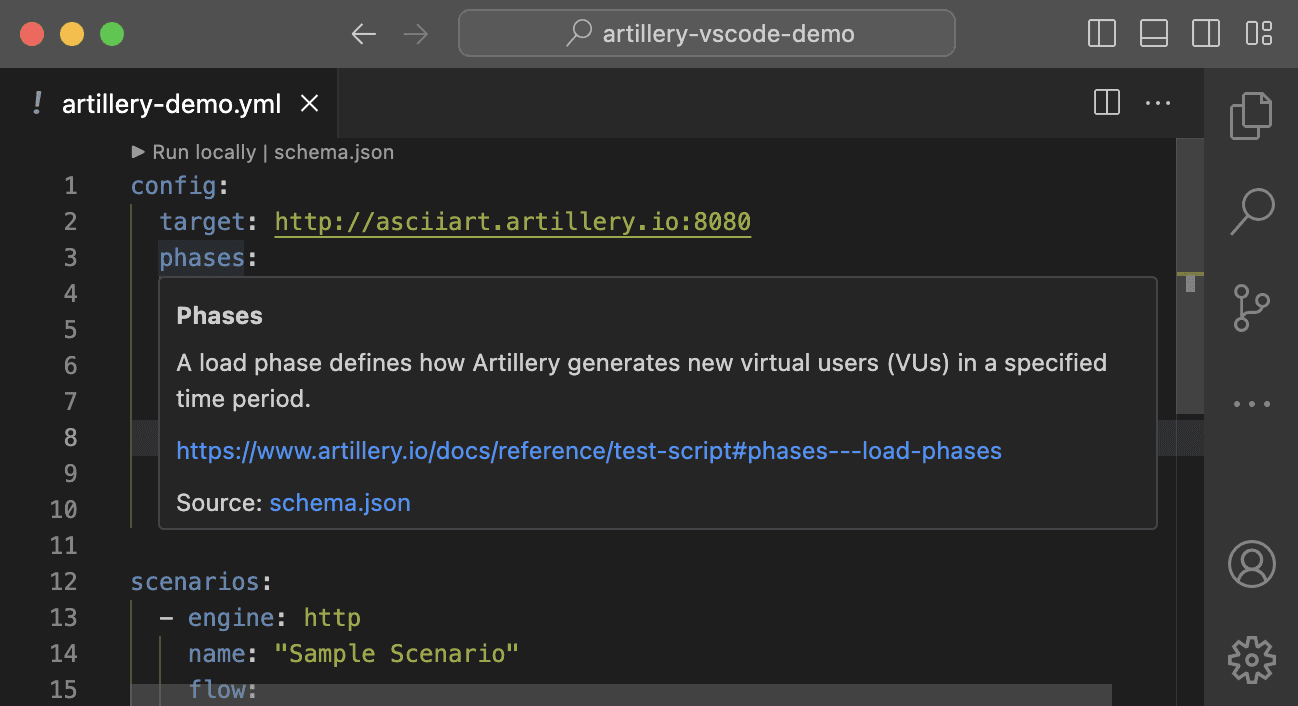Open editor More Actions ellipsis menu
Image resolution: width=1298 pixels, height=706 pixels.
[x=1158, y=103]
